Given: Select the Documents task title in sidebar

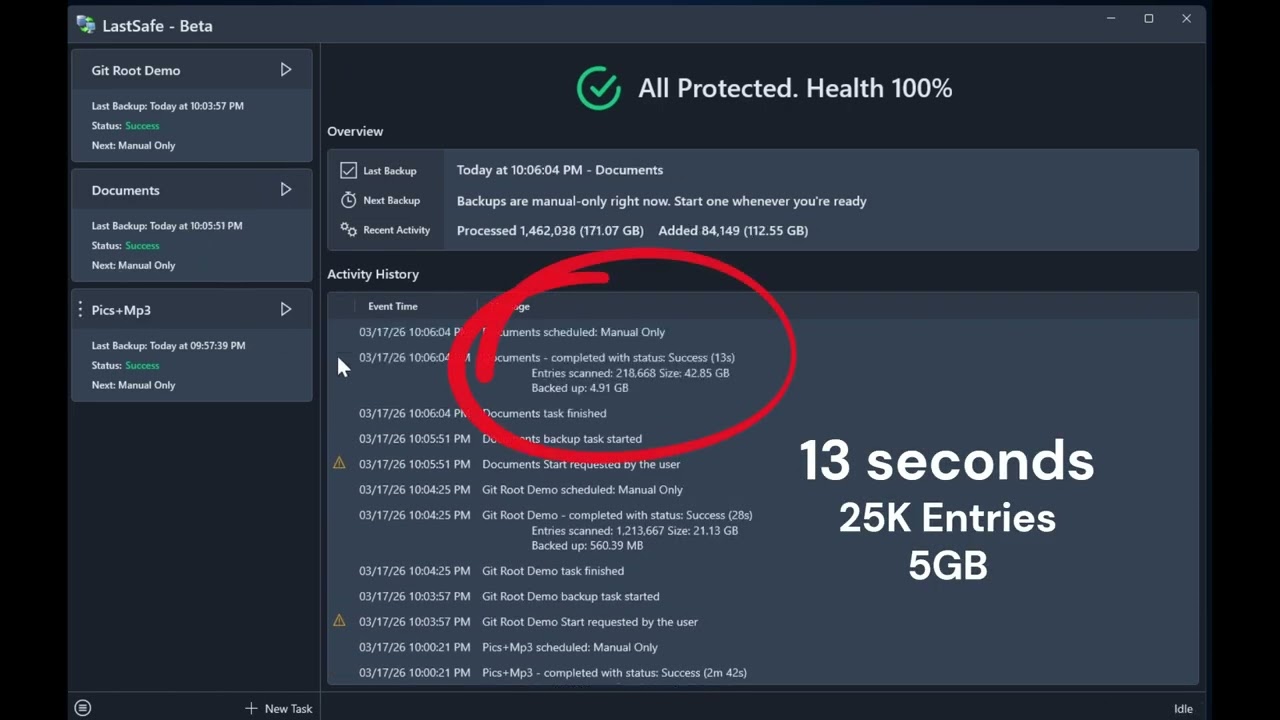Looking at the screenshot, I should point(125,190).
